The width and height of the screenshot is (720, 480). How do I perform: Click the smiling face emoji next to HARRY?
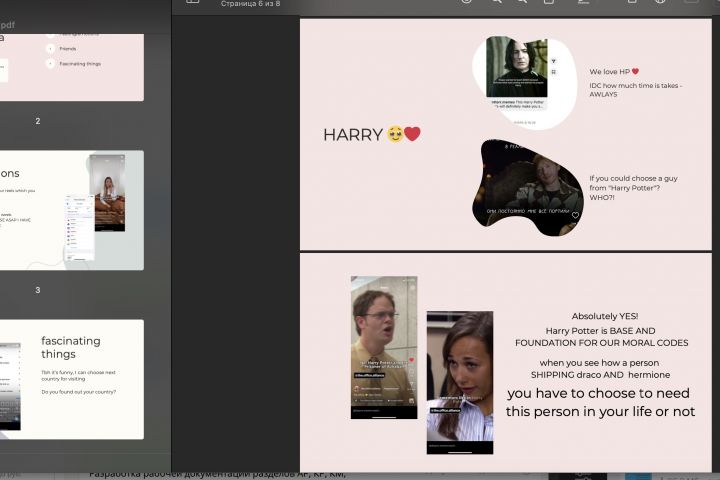pyautogui.click(x=395, y=134)
